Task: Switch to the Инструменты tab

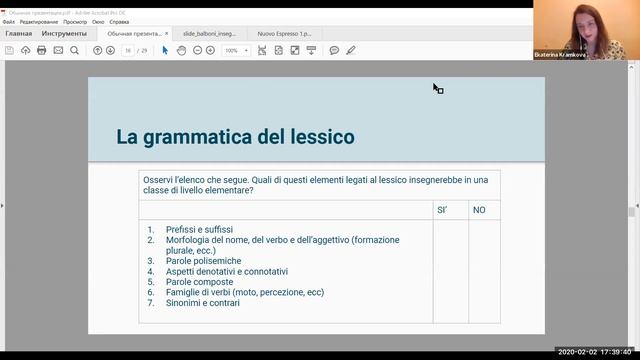Action: pos(64,33)
